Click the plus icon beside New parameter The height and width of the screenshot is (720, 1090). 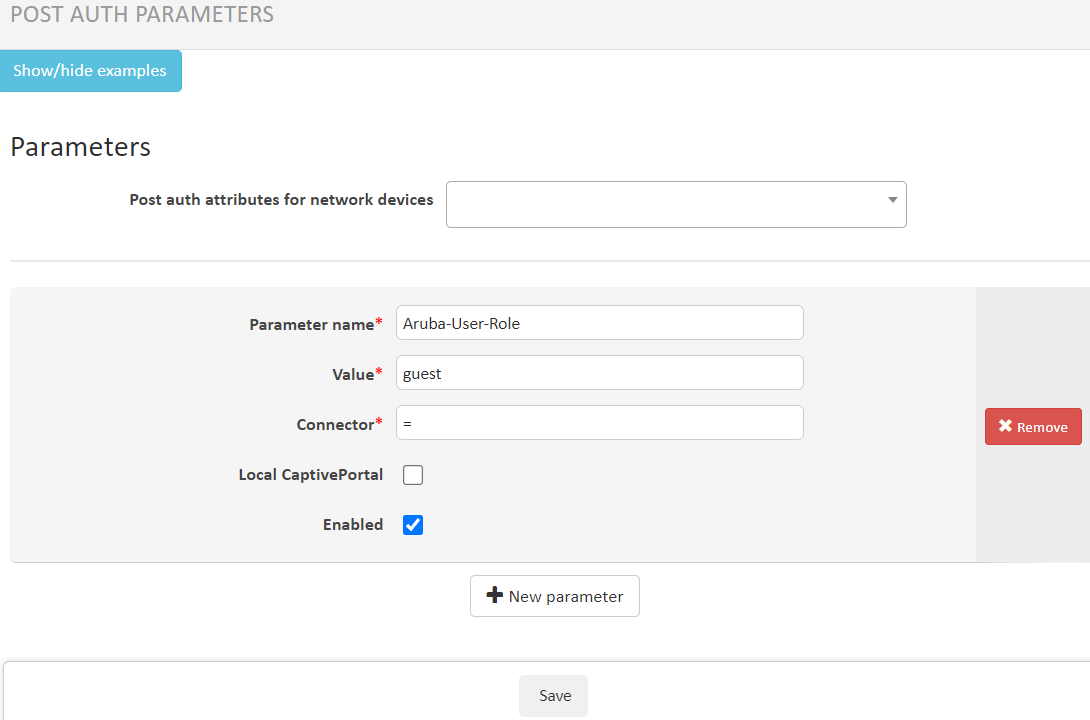click(x=494, y=596)
